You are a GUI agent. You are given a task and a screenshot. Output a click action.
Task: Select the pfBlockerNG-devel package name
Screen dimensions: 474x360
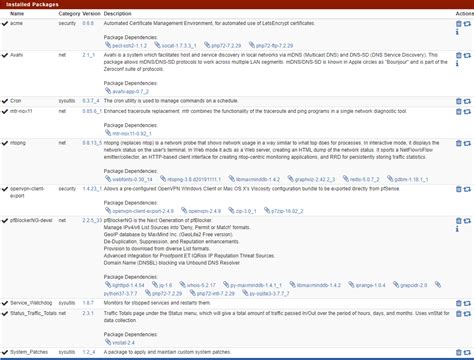click(x=31, y=220)
